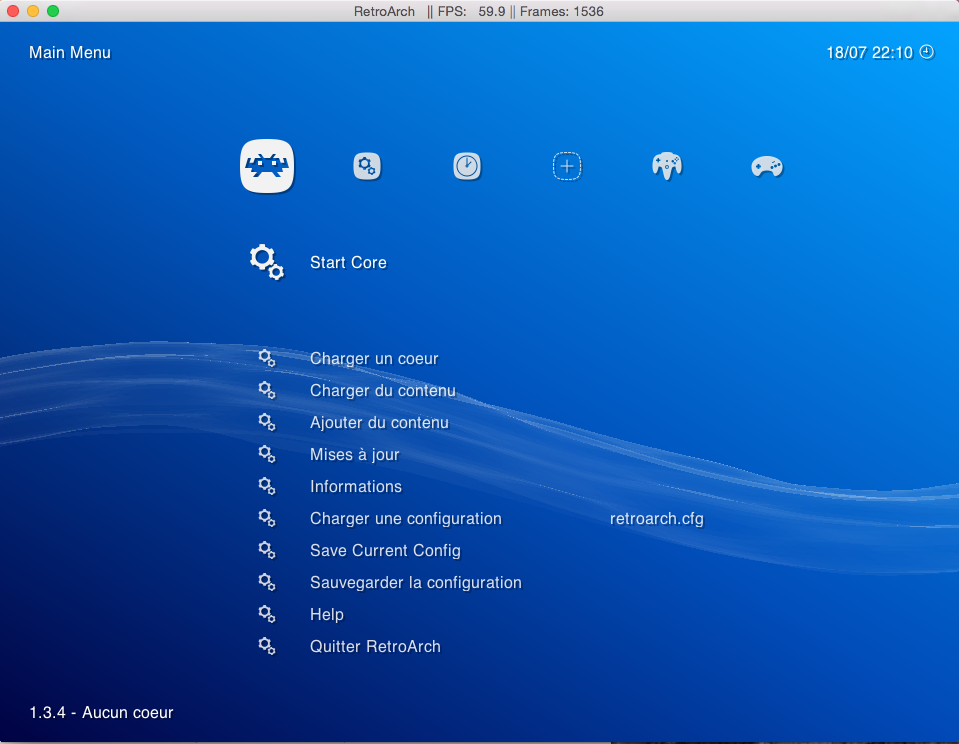This screenshot has width=959, height=744.
Task: Click the retroarch.cfg value text
Action: 657,519
